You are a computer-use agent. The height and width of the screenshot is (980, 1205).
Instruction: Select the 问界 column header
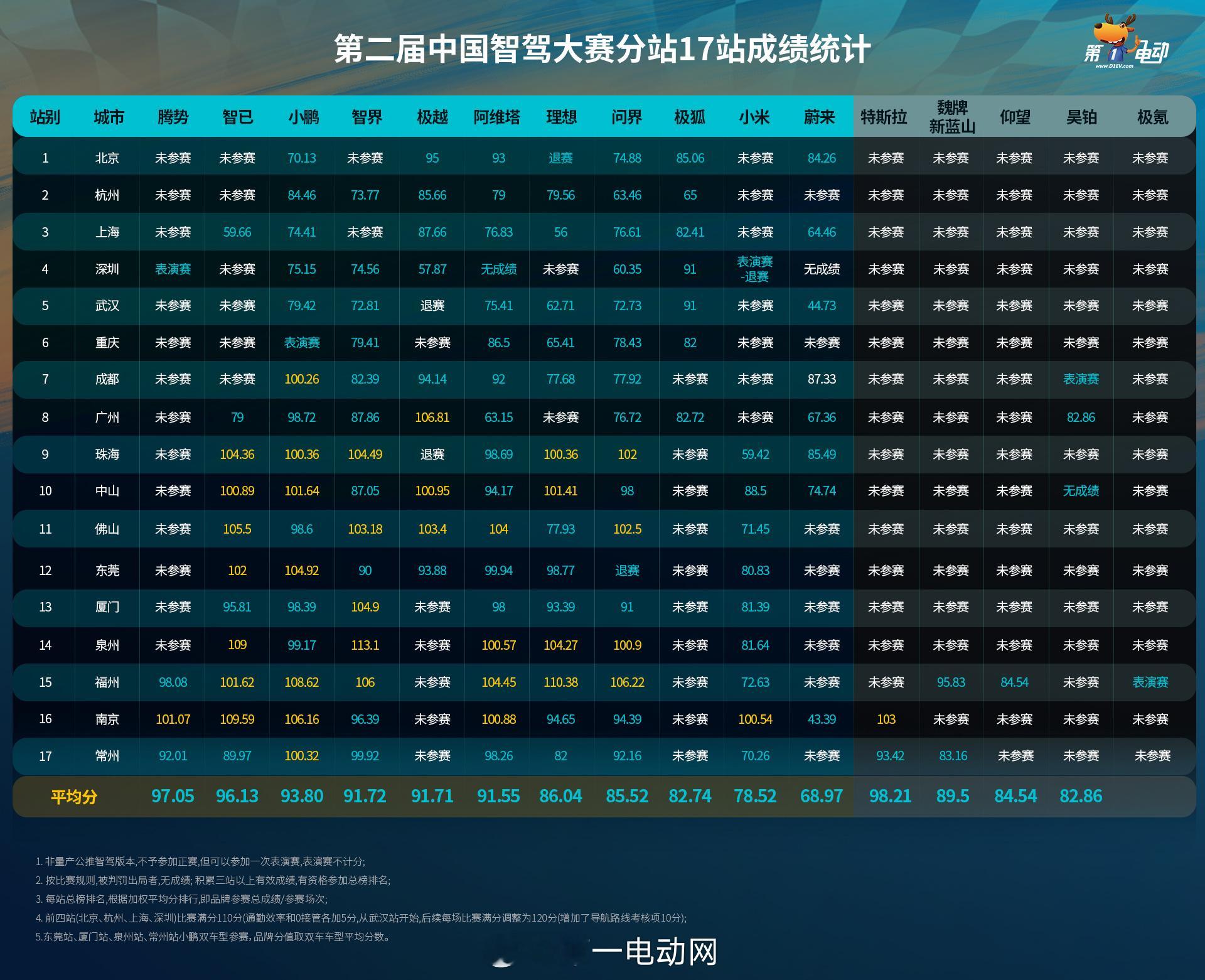point(627,117)
